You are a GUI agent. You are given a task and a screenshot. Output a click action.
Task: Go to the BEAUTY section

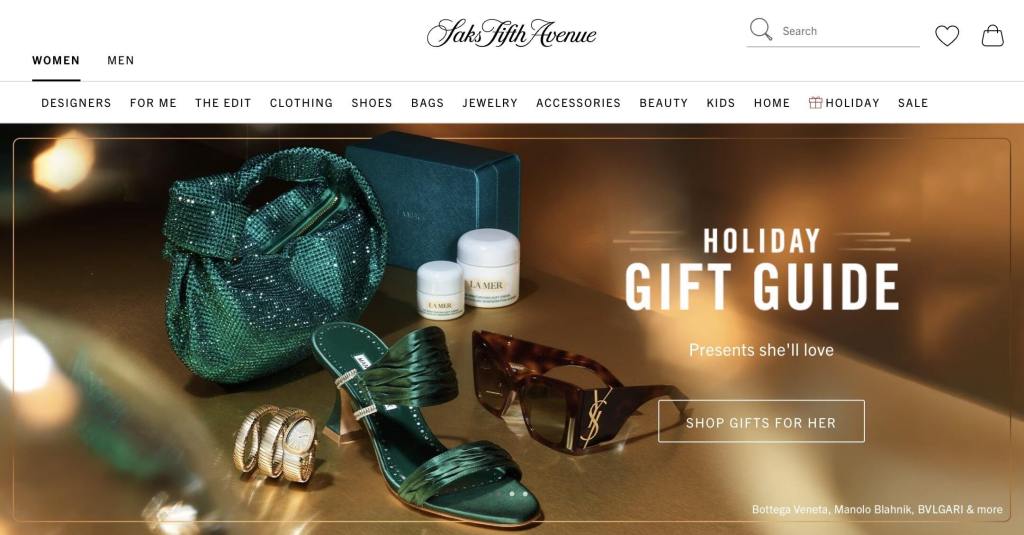click(x=664, y=103)
